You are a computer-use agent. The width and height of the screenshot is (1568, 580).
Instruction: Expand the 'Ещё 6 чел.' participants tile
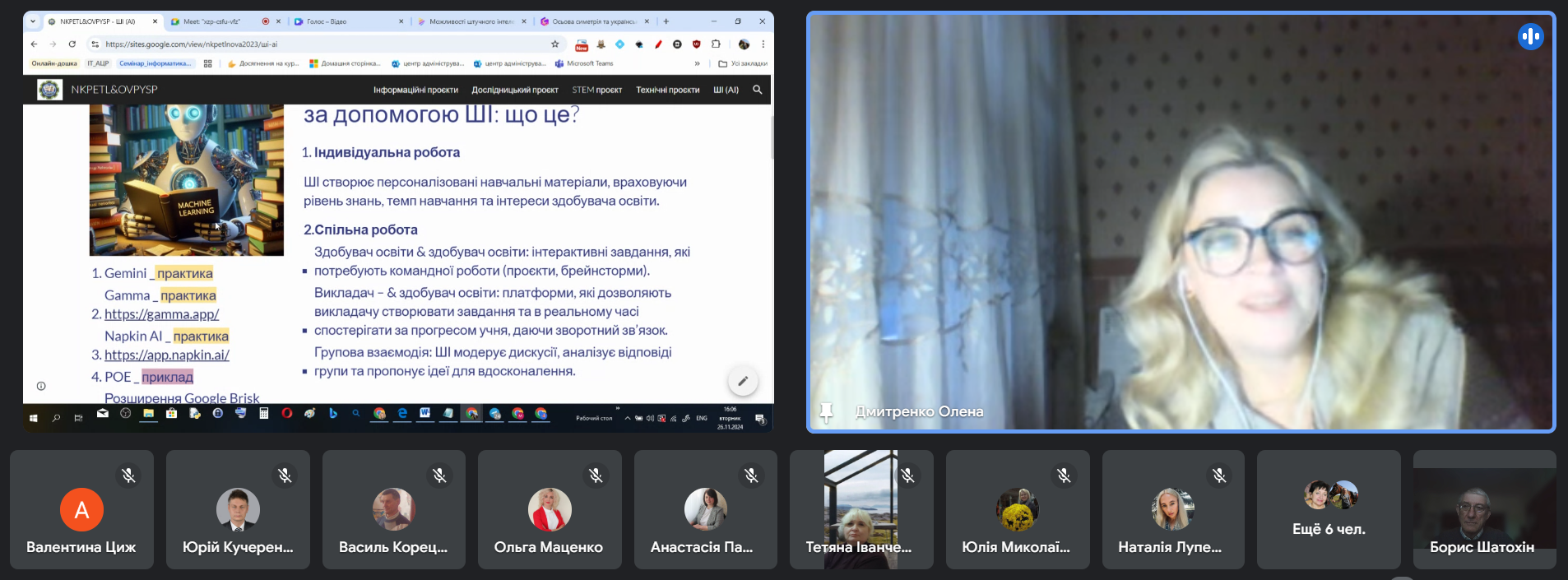[1329, 509]
